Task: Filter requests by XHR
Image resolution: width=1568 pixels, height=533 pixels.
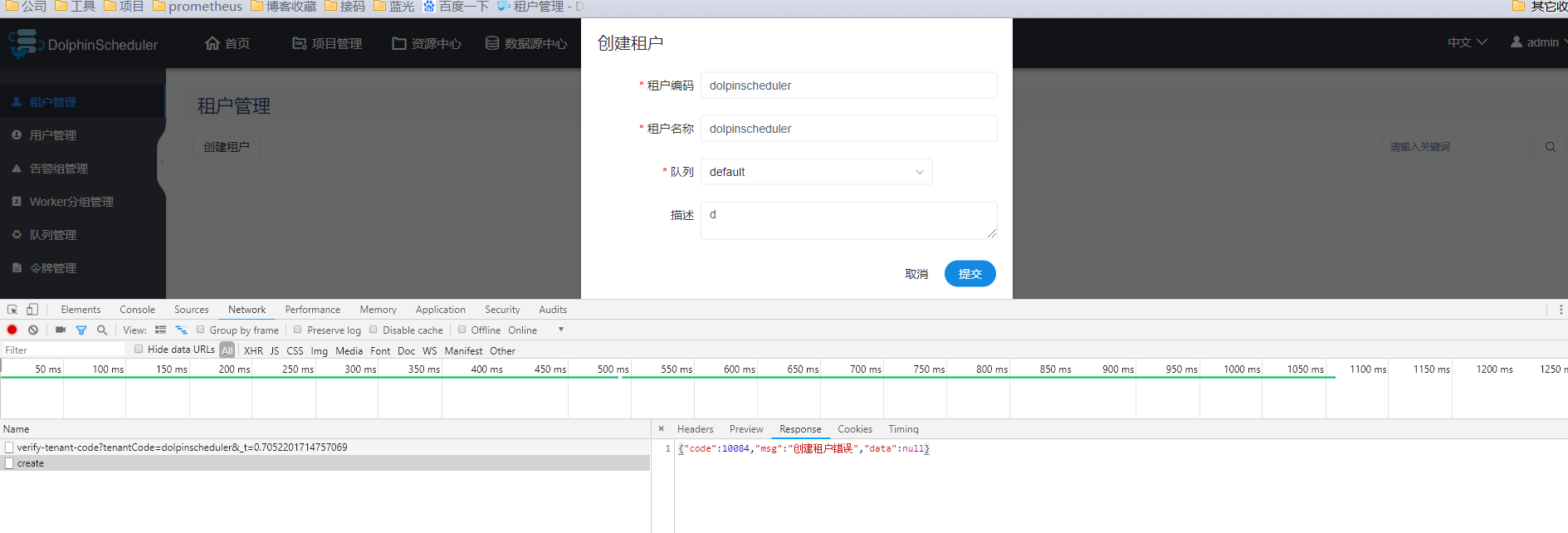Action: pyautogui.click(x=253, y=351)
